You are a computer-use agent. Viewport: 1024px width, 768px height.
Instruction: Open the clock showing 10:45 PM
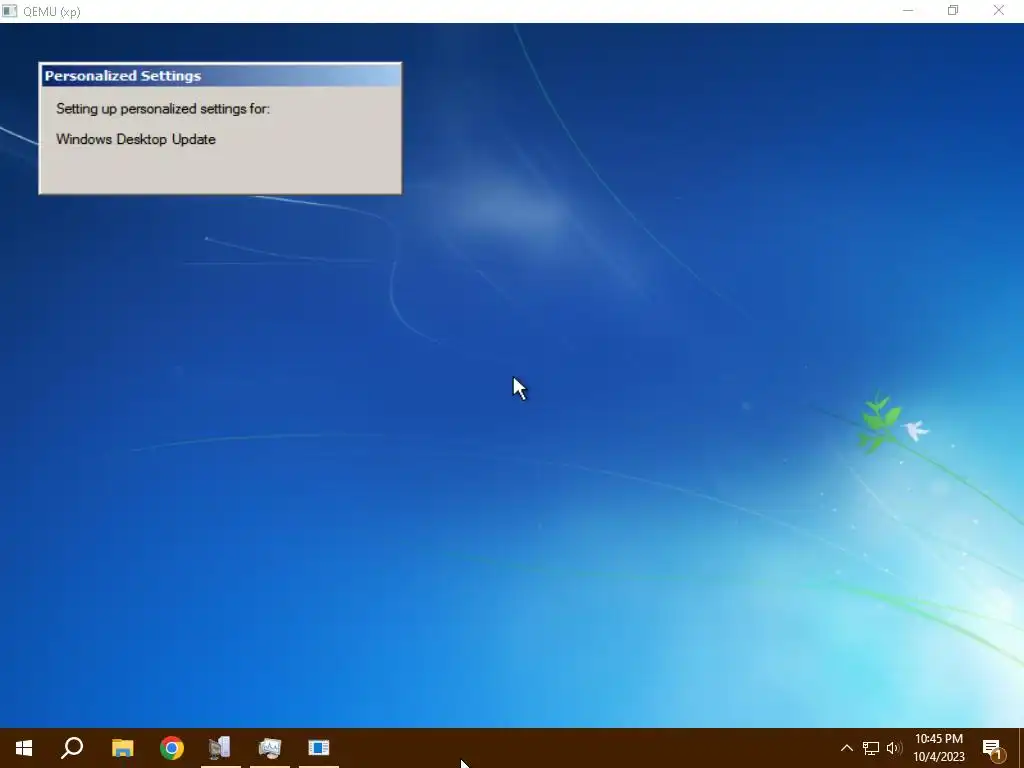click(x=938, y=748)
